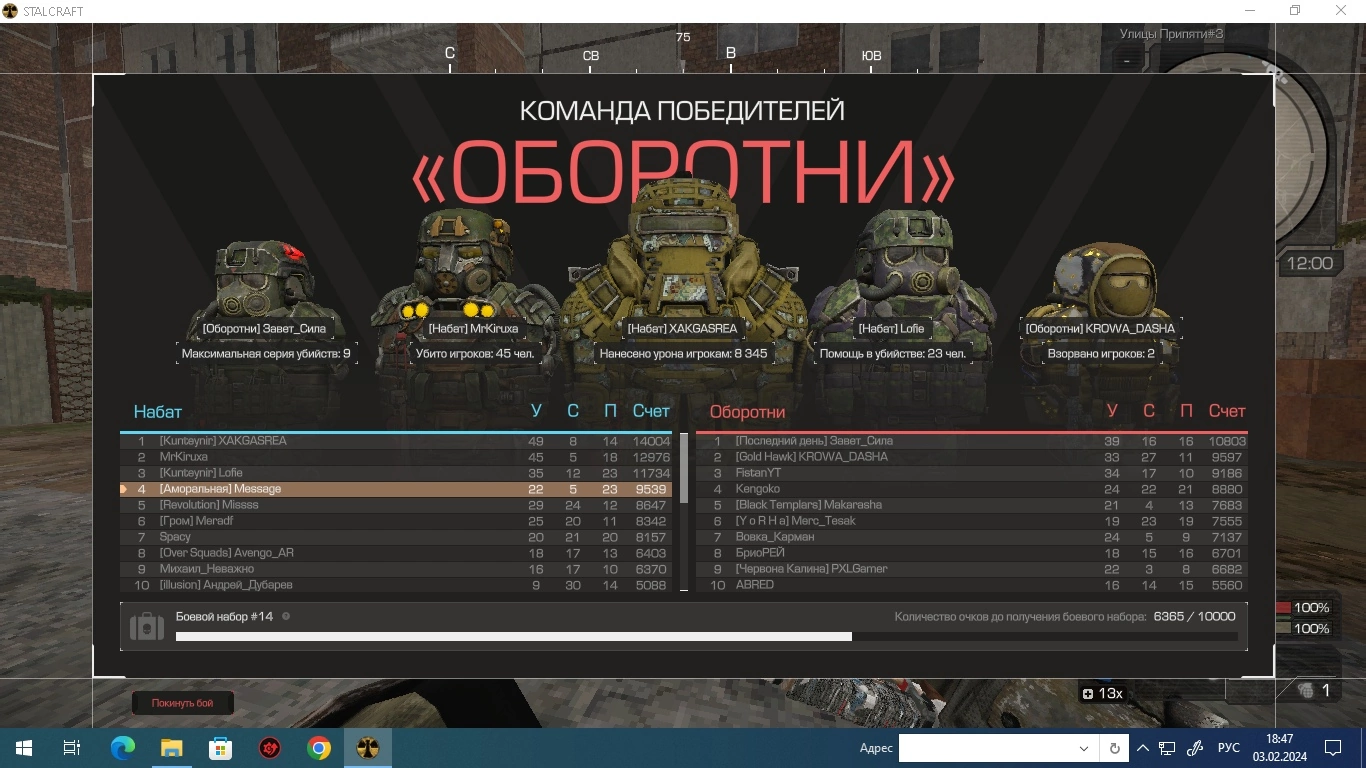The width and height of the screenshot is (1366, 768).
Task: Select the [Over Squads] Avengo_AR row
Action: pos(396,553)
